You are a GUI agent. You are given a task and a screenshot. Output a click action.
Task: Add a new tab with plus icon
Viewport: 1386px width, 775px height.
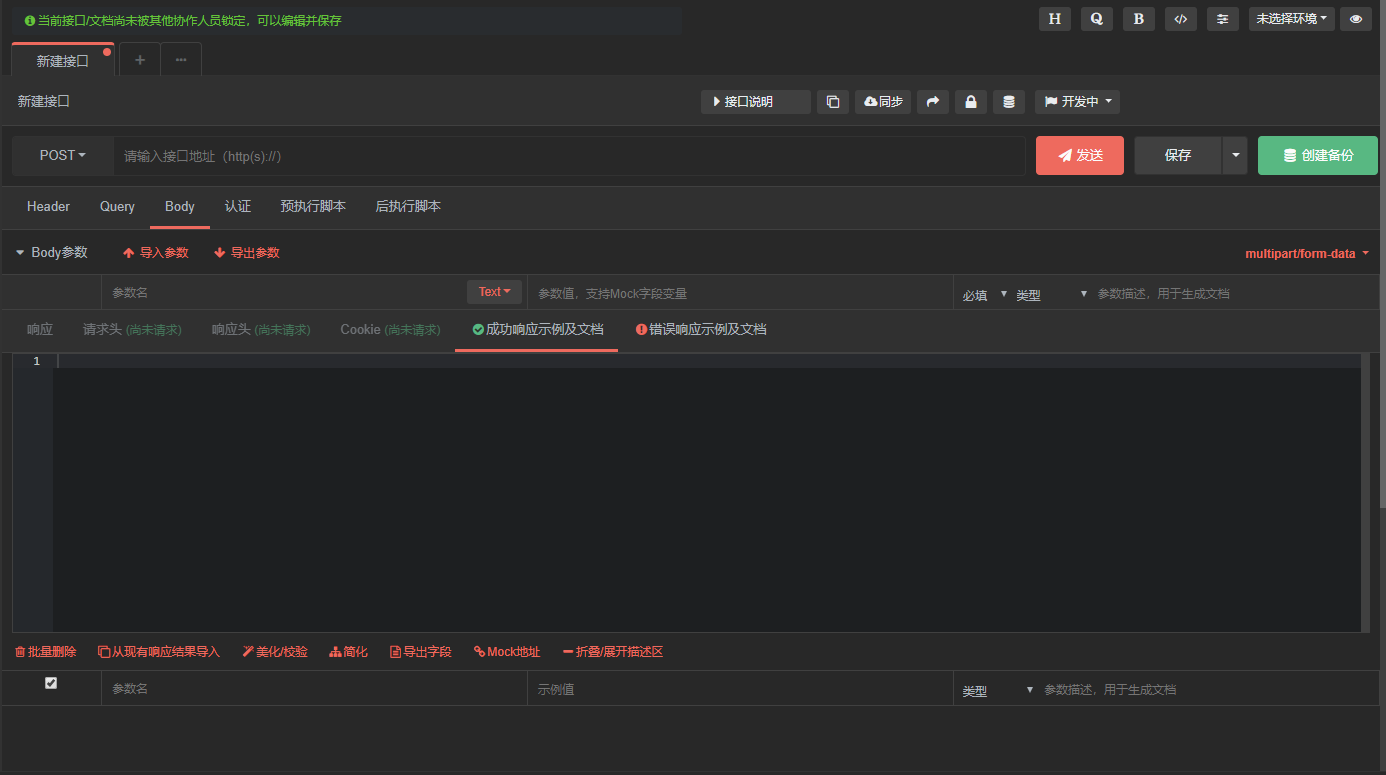[140, 60]
